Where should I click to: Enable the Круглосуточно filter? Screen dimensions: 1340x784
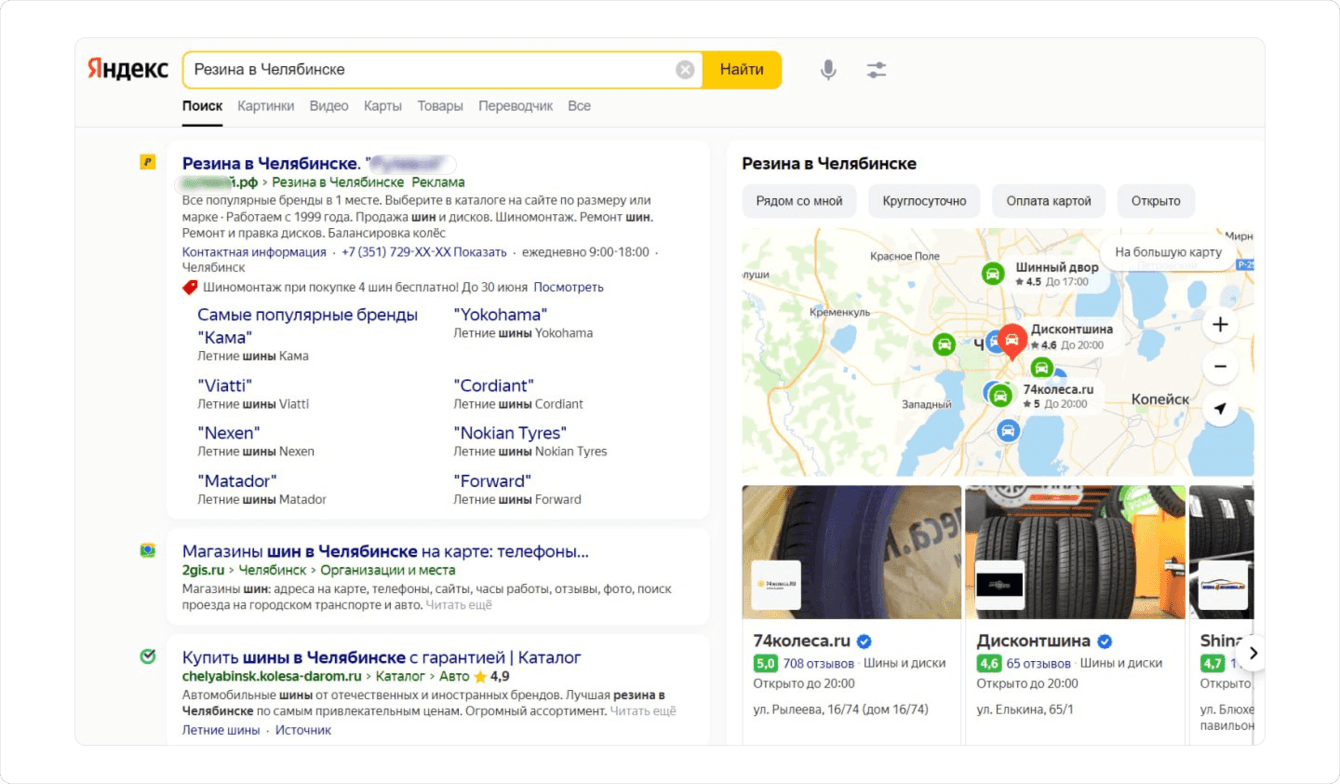point(924,201)
